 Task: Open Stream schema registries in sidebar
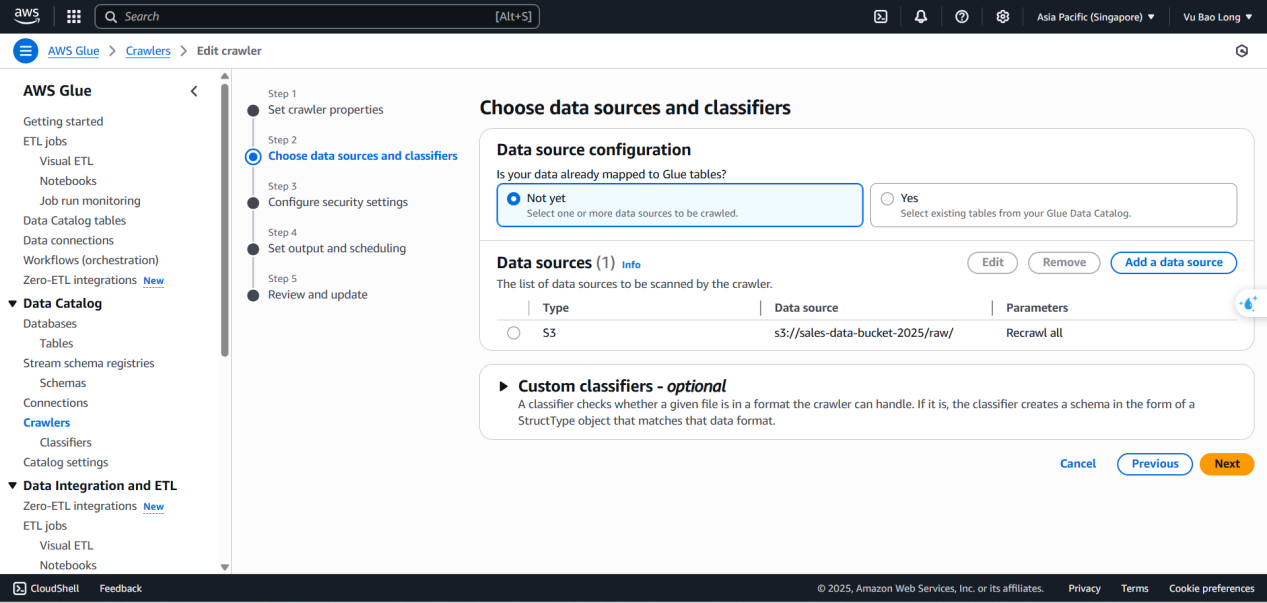[x=89, y=363]
